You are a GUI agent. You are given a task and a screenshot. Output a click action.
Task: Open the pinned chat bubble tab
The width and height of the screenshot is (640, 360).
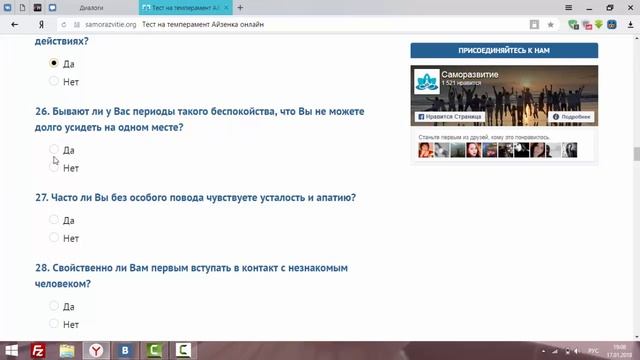coord(53,7)
